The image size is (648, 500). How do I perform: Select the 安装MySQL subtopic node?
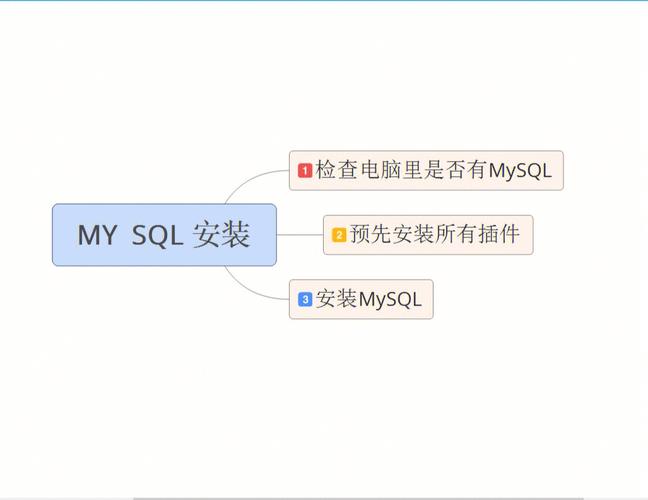[361, 299]
